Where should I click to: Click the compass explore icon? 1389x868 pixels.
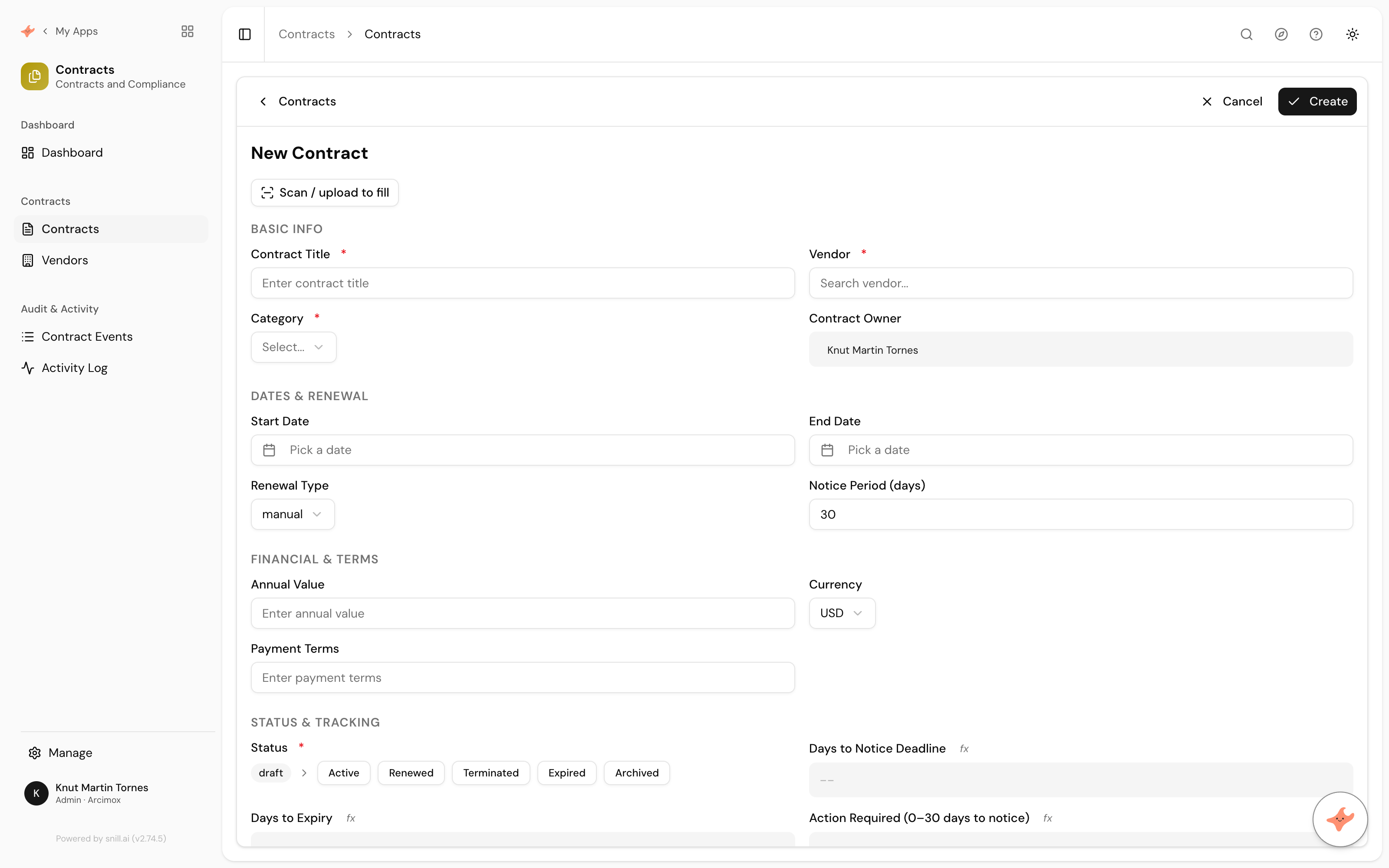click(x=1281, y=34)
